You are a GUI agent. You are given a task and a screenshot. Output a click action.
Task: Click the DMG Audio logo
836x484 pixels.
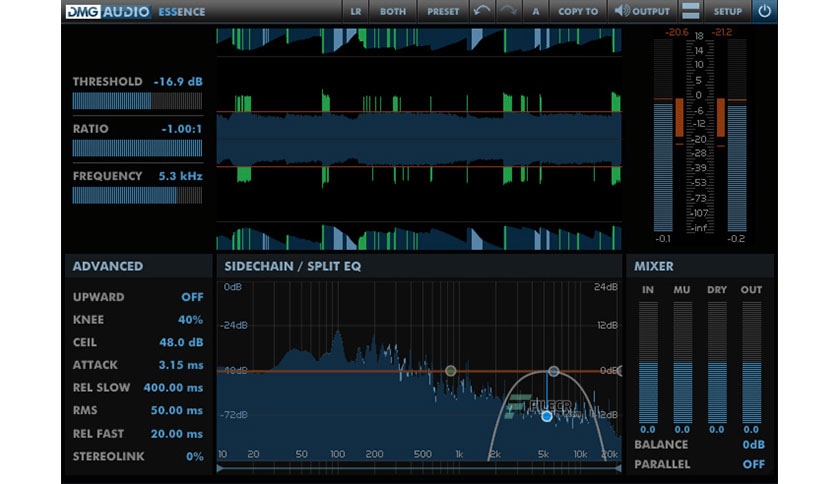110,12
